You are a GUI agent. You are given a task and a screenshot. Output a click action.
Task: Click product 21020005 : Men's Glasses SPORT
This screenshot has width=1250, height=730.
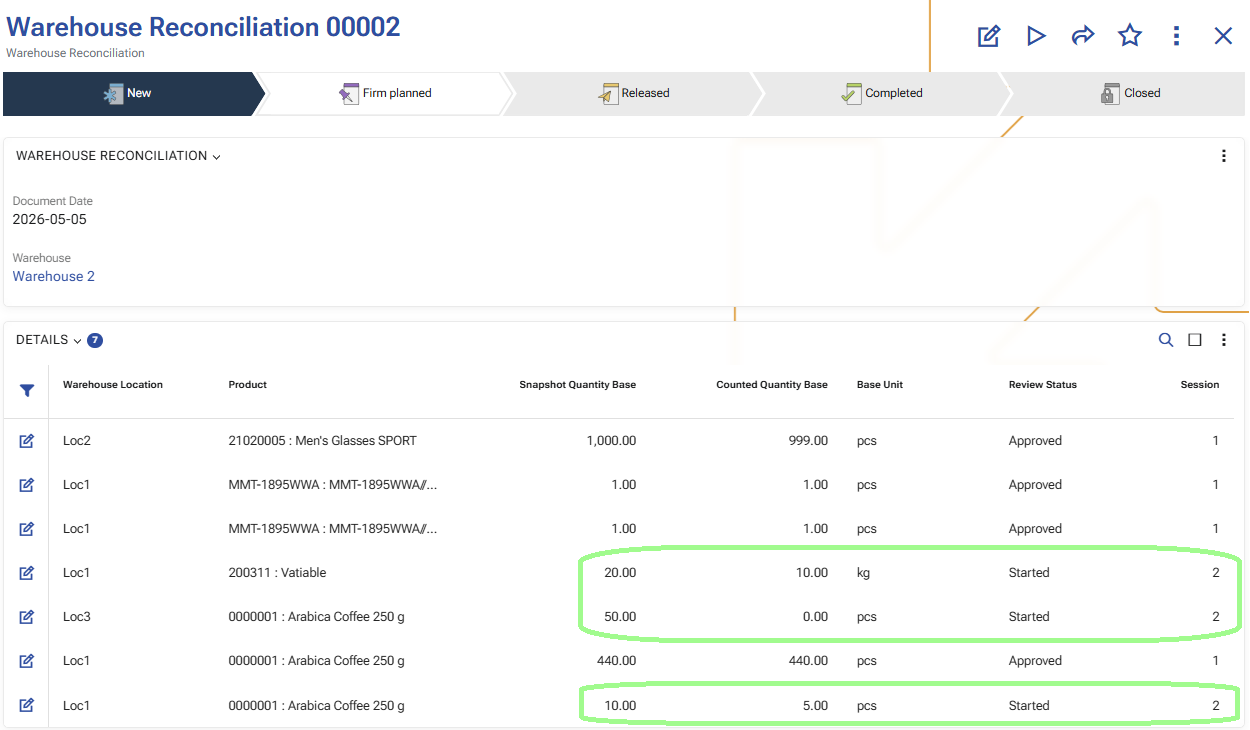point(323,441)
